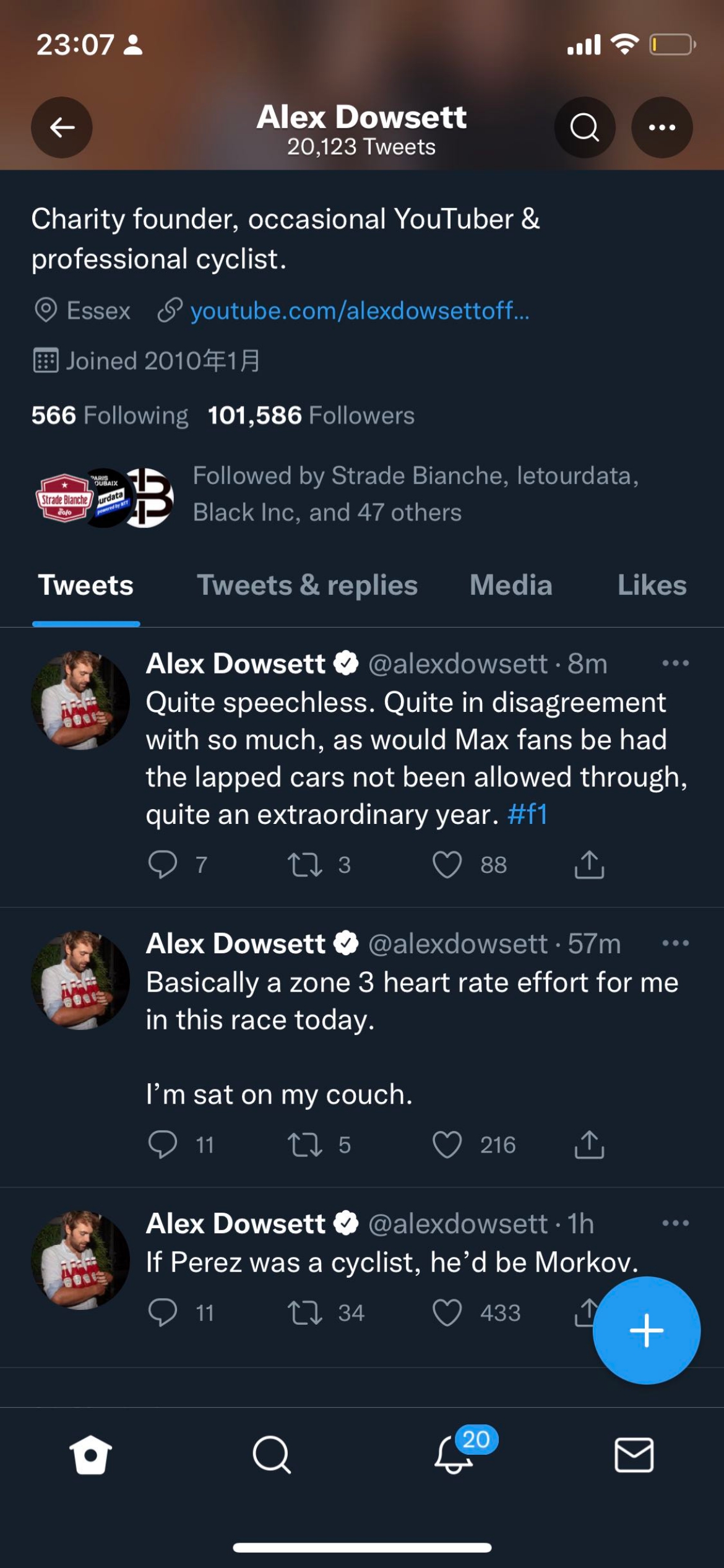Image resolution: width=724 pixels, height=1568 pixels.
Task: Switch to the Tweets & replies tab
Action: click(307, 586)
